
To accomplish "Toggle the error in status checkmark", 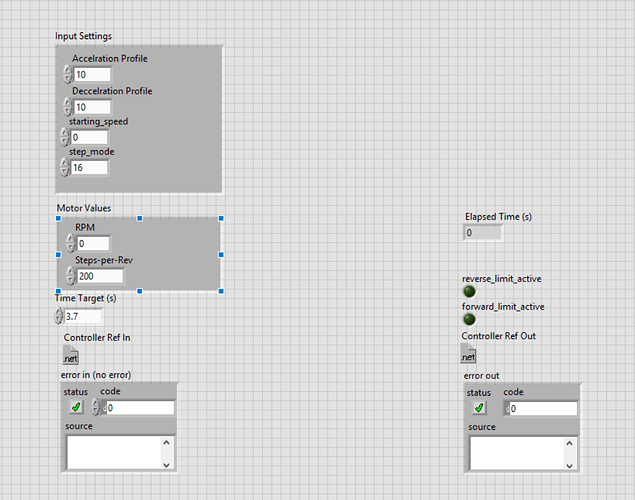I will [x=76, y=408].
